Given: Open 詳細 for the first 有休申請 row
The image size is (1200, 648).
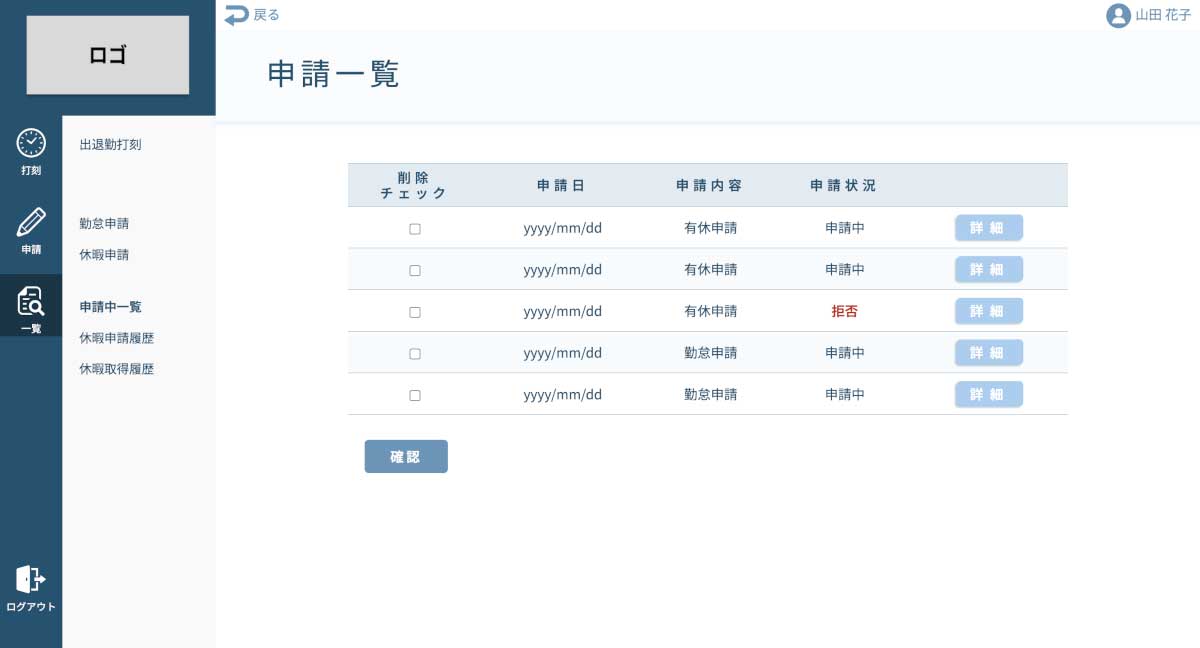Looking at the screenshot, I should click(988, 228).
